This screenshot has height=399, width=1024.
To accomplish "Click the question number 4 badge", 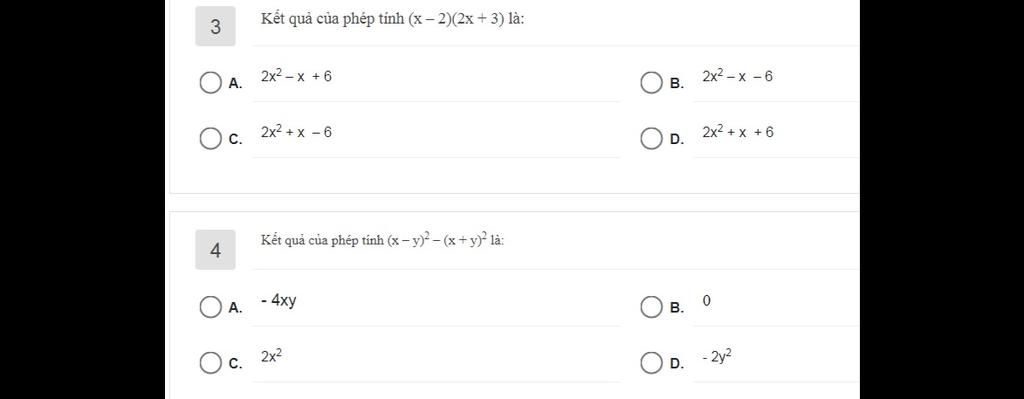I will pyautogui.click(x=216, y=250).
